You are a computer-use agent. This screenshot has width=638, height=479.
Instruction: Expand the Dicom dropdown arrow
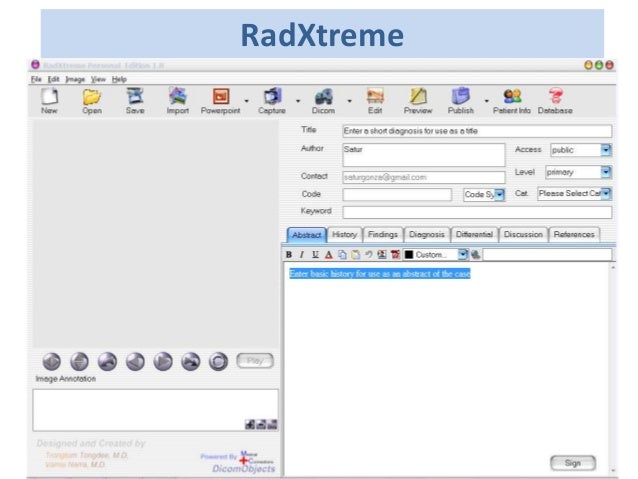(x=349, y=101)
